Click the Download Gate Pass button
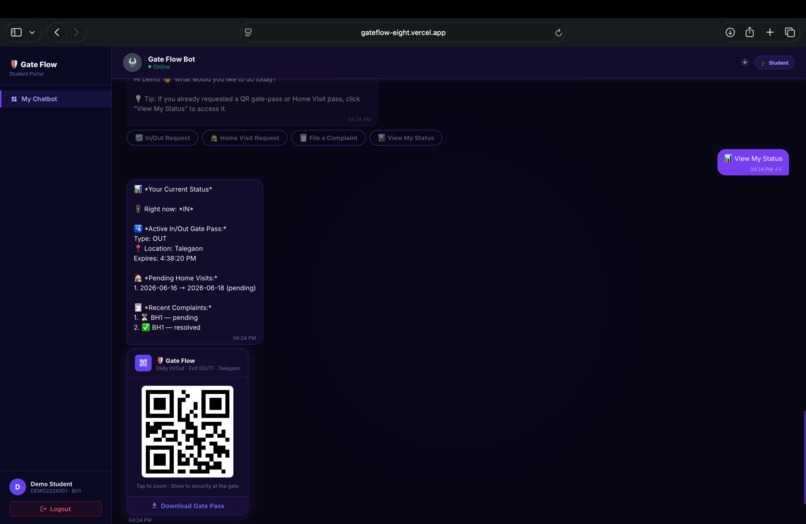The image size is (806, 524). tap(188, 506)
